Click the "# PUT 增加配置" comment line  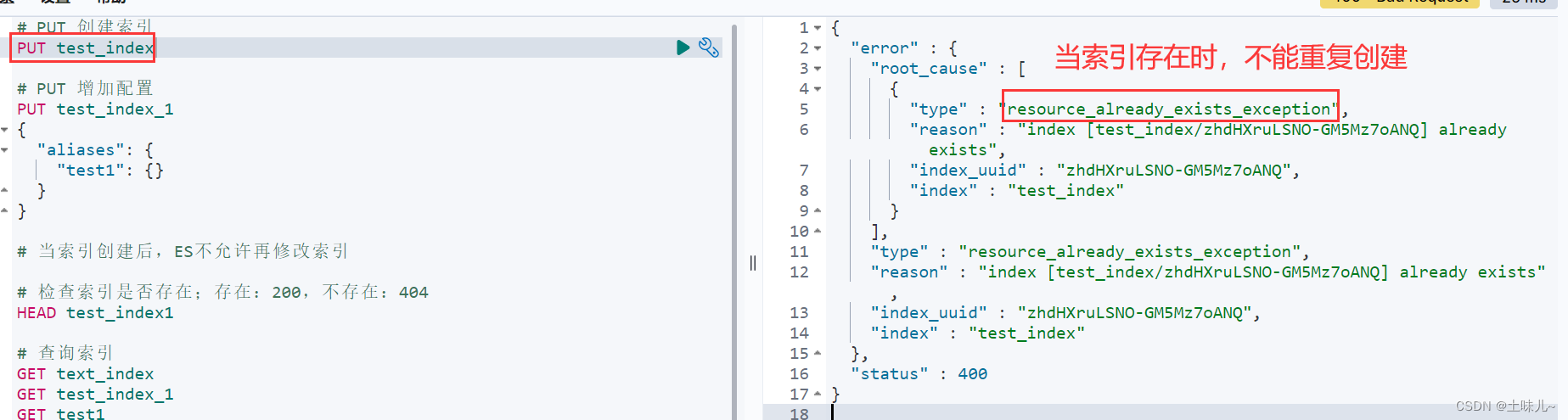[x=85, y=88]
